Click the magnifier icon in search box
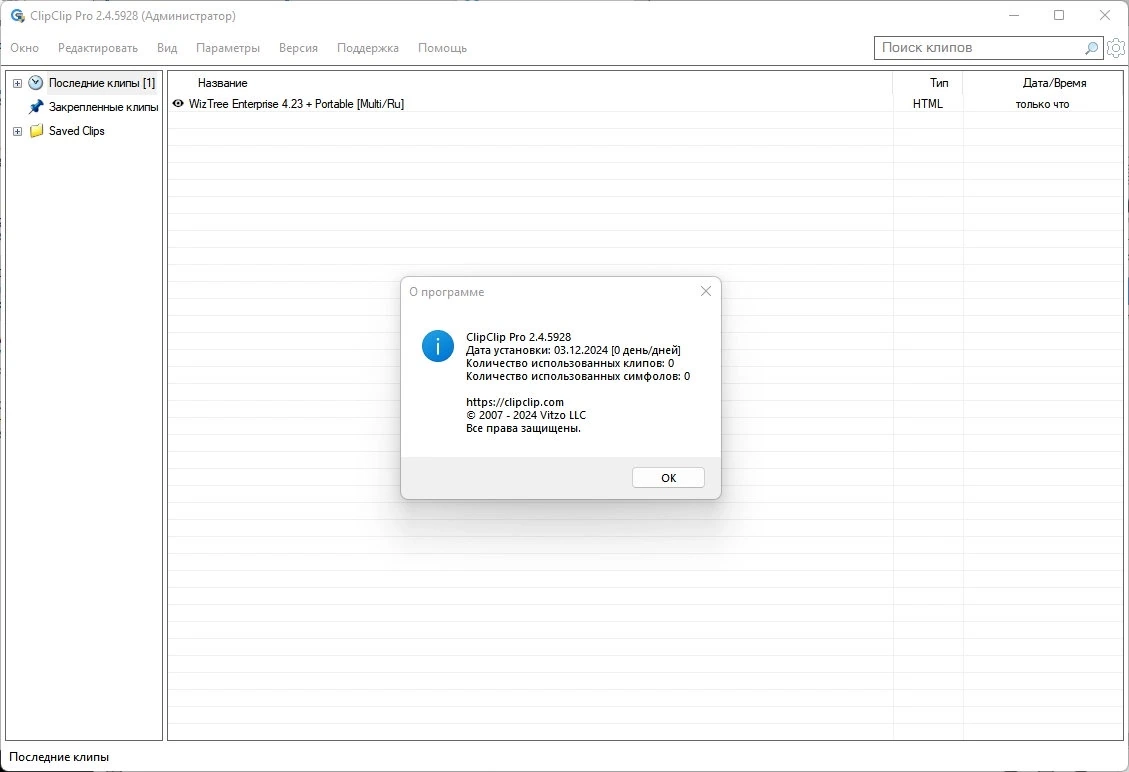1129x772 pixels. 1092,48
